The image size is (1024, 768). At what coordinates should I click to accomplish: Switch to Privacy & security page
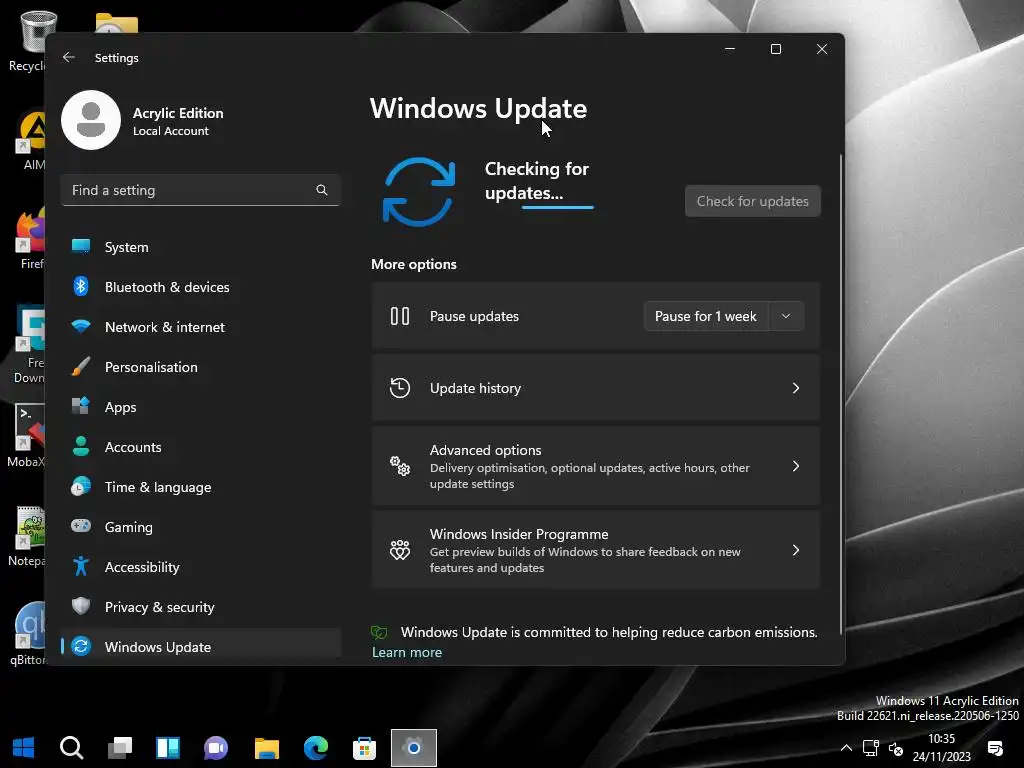(200, 607)
